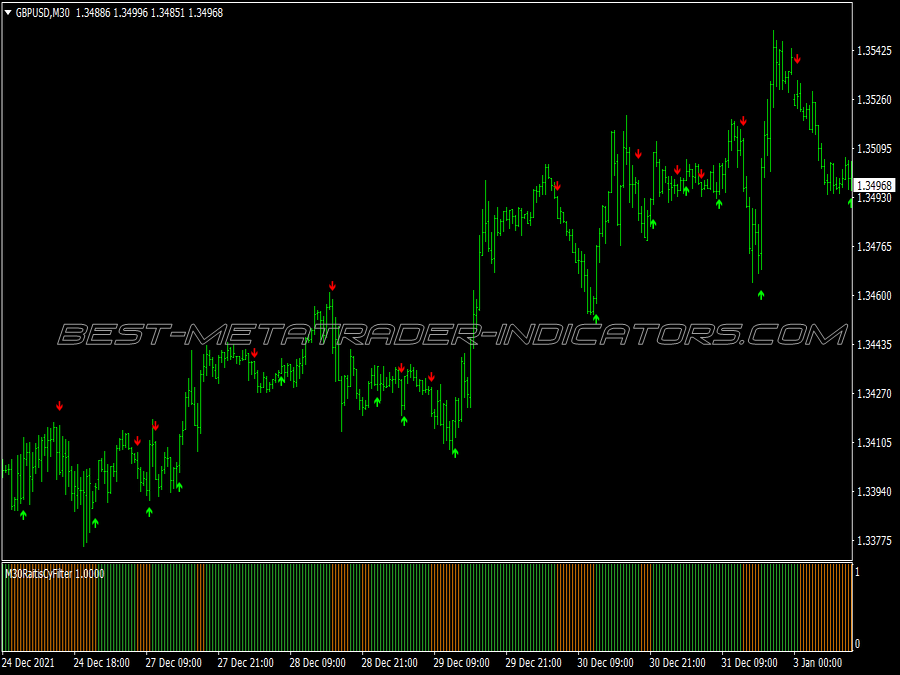Viewport: 900px width, 675px height.
Task: Click the 1.35260 price scale label
Action: pos(874,100)
